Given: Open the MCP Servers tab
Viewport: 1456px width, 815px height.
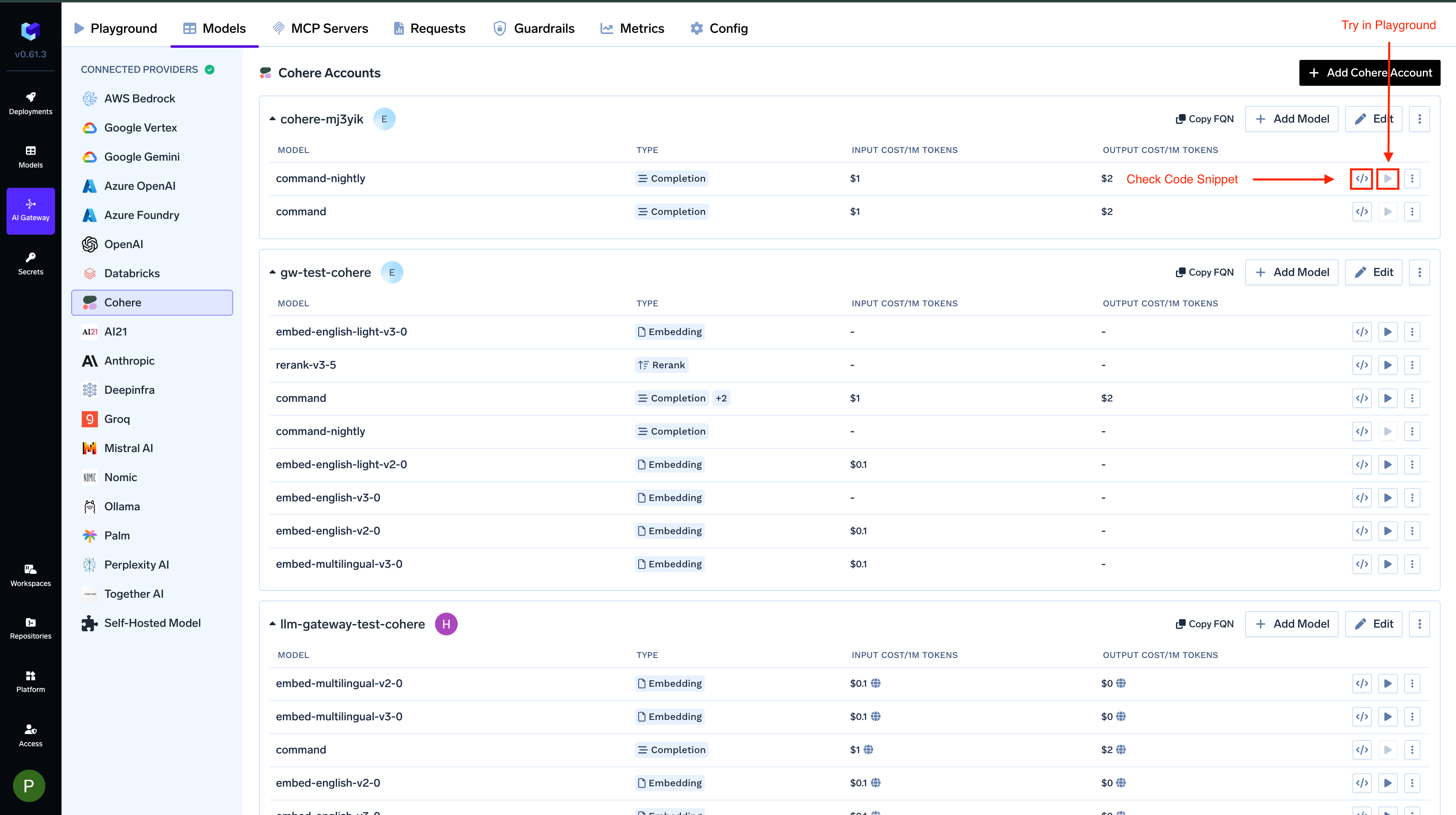Looking at the screenshot, I should [320, 28].
